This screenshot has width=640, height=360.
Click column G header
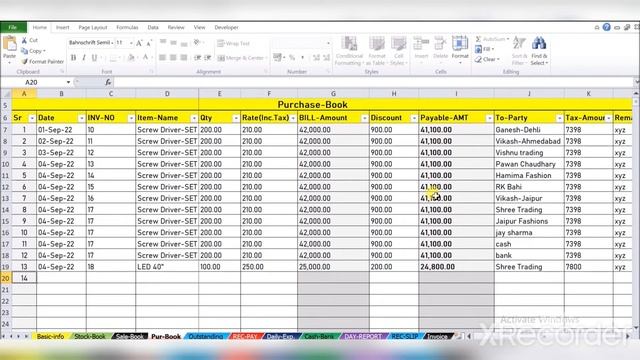[333, 94]
